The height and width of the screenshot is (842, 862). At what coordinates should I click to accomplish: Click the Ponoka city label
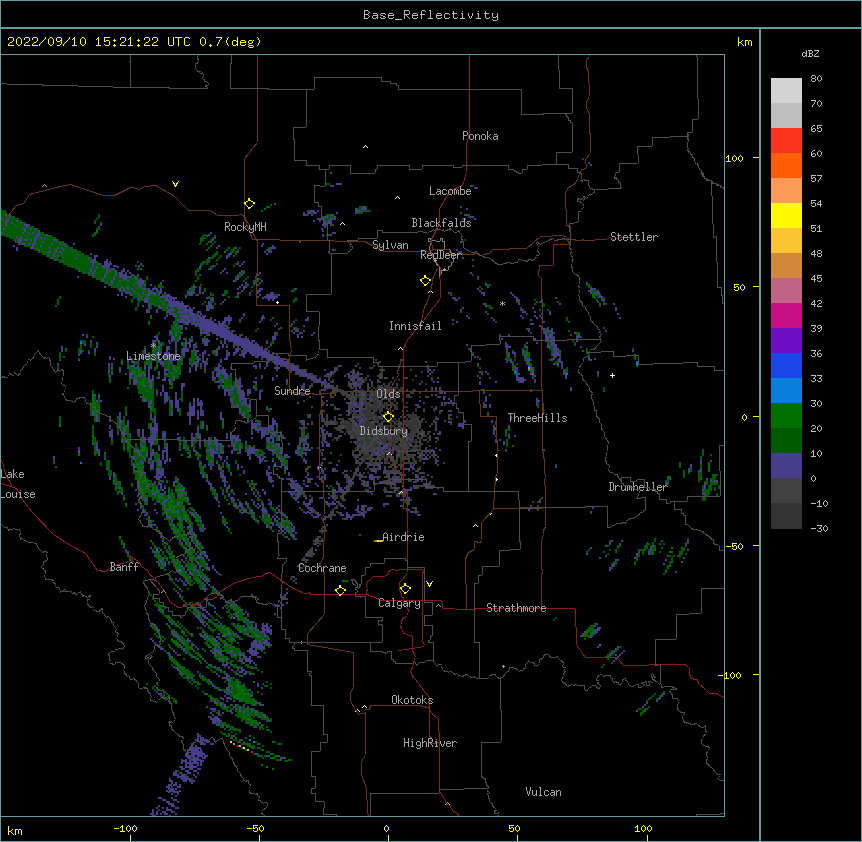[x=480, y=136]
